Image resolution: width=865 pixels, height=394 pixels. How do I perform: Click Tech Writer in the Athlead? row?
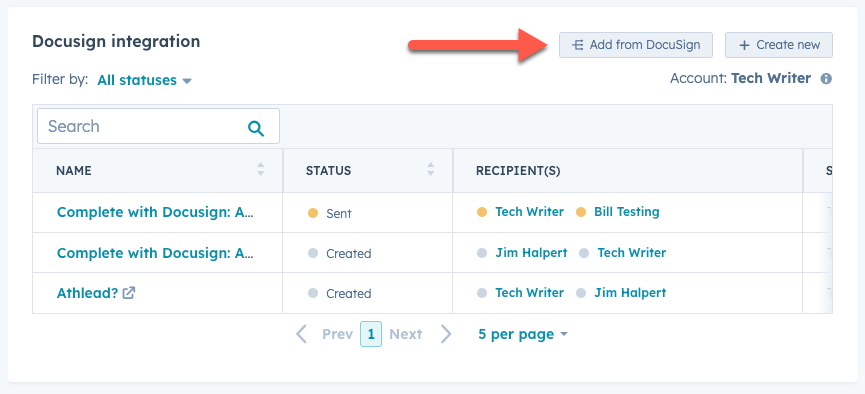pos(530,292)
